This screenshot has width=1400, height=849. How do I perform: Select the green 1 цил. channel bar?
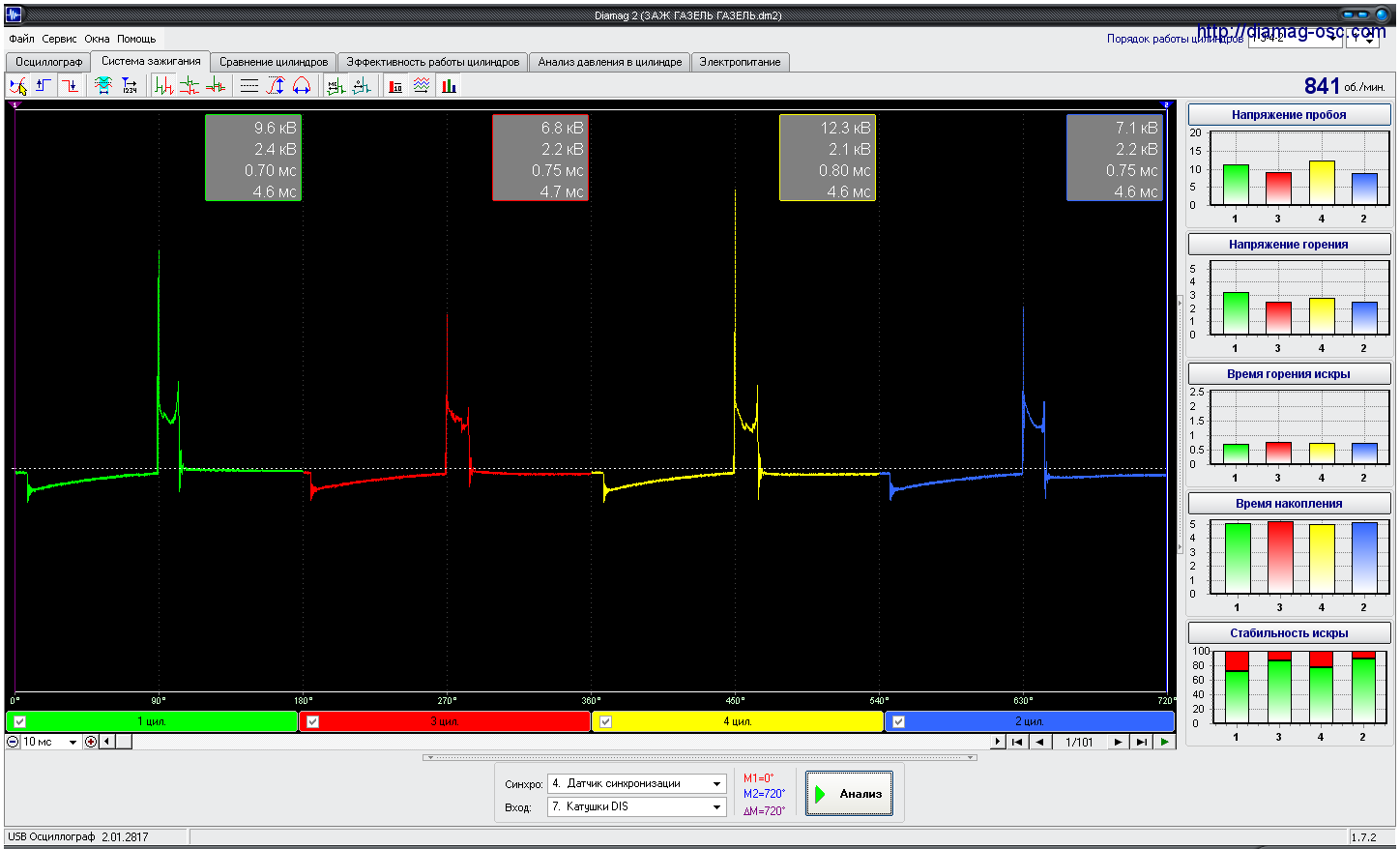[x=152, y=721]
